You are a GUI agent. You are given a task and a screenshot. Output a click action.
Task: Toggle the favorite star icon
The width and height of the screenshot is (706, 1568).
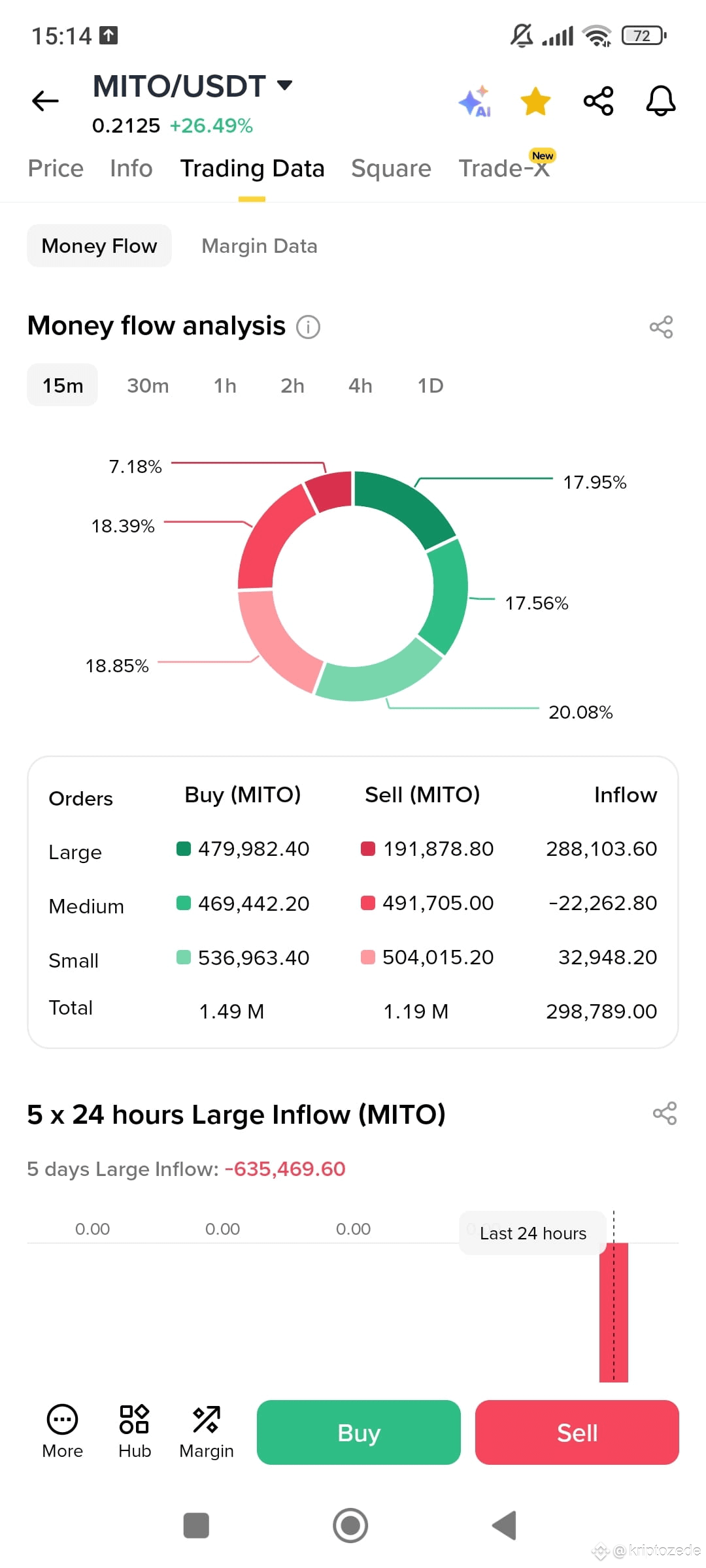tap(535, 101)
